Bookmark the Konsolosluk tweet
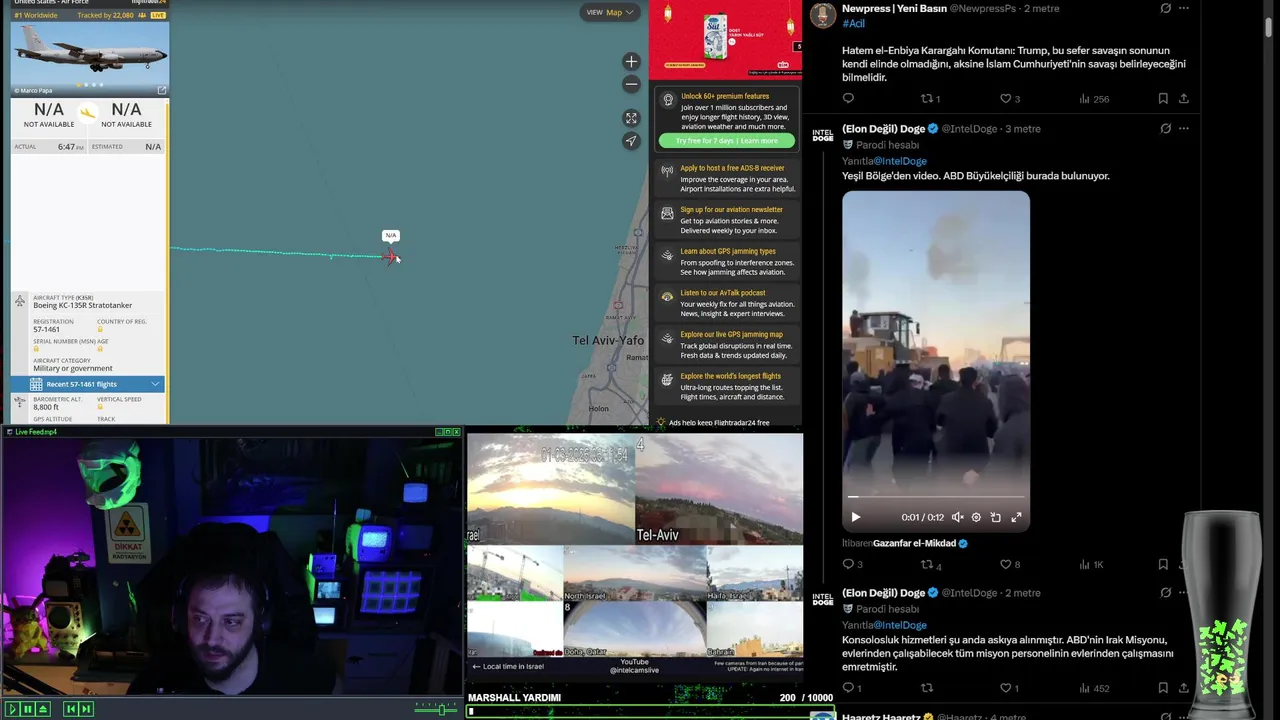Screen dimensions: 1280x720 coord(1163,688)
